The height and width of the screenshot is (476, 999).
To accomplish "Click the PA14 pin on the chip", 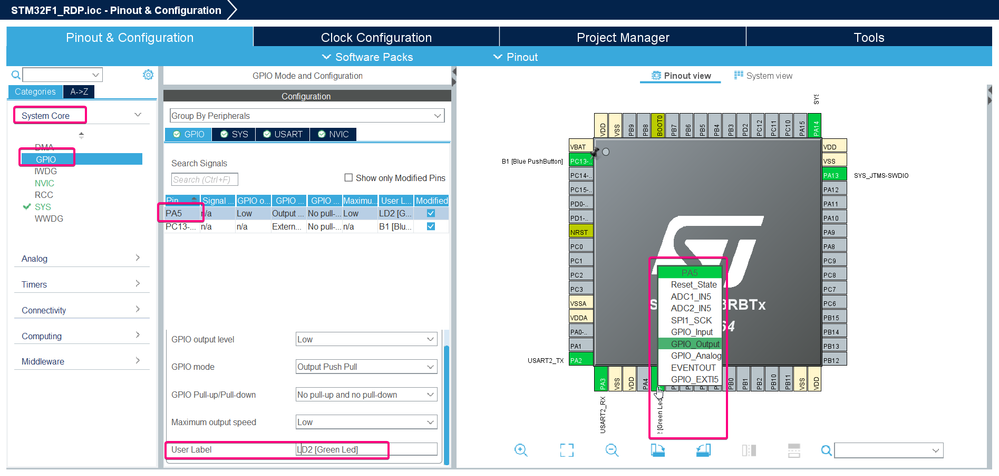I will point(815,126).
